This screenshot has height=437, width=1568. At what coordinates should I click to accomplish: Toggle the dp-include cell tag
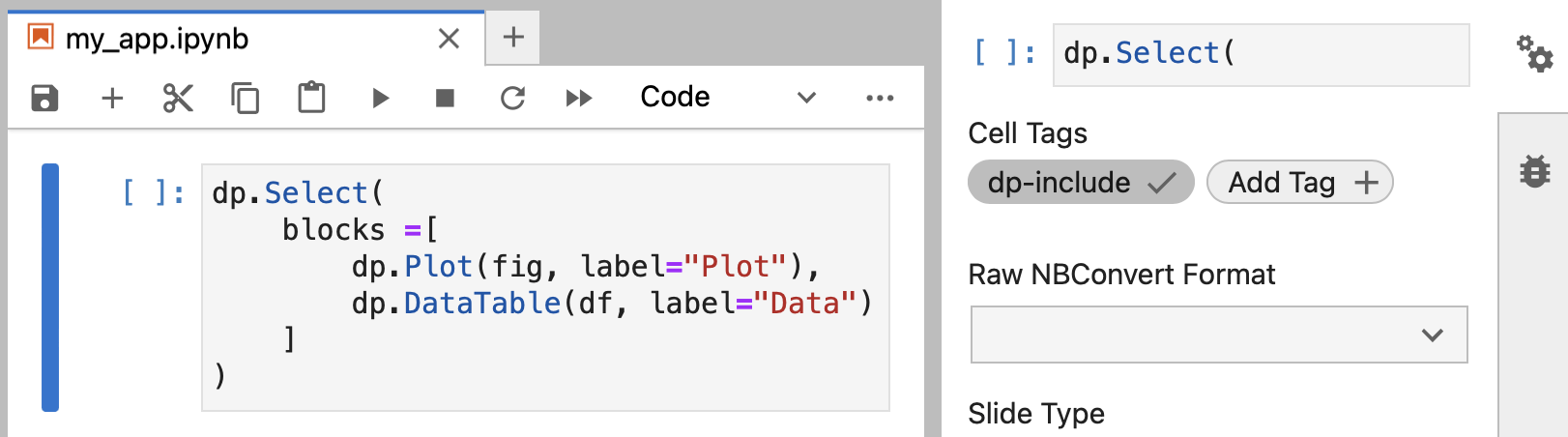pos(1080,183)
